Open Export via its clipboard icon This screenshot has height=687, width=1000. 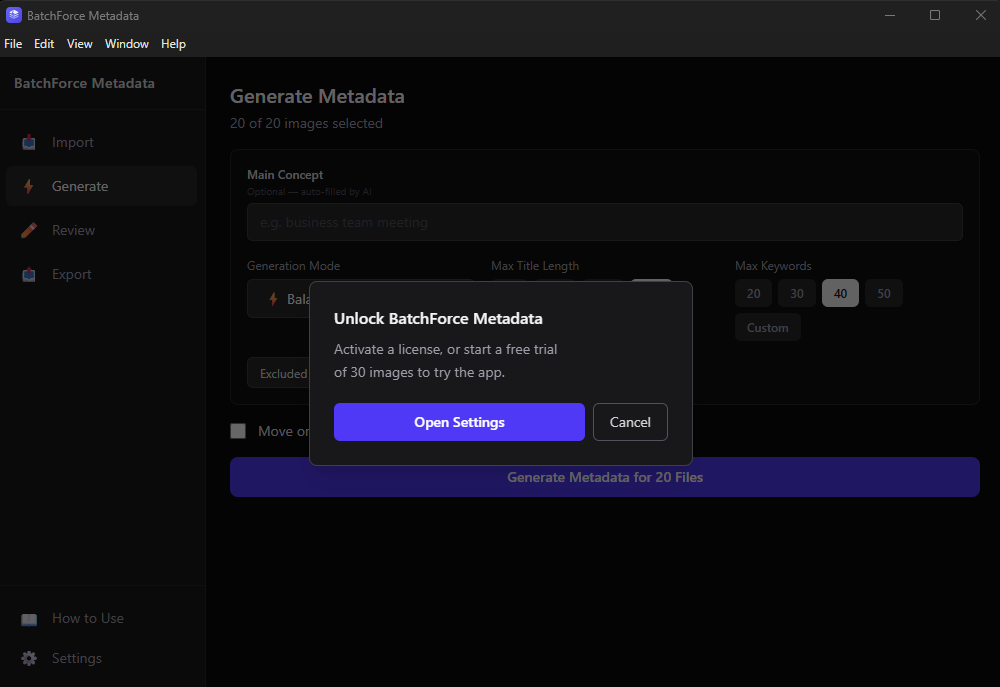coord(29,274)
